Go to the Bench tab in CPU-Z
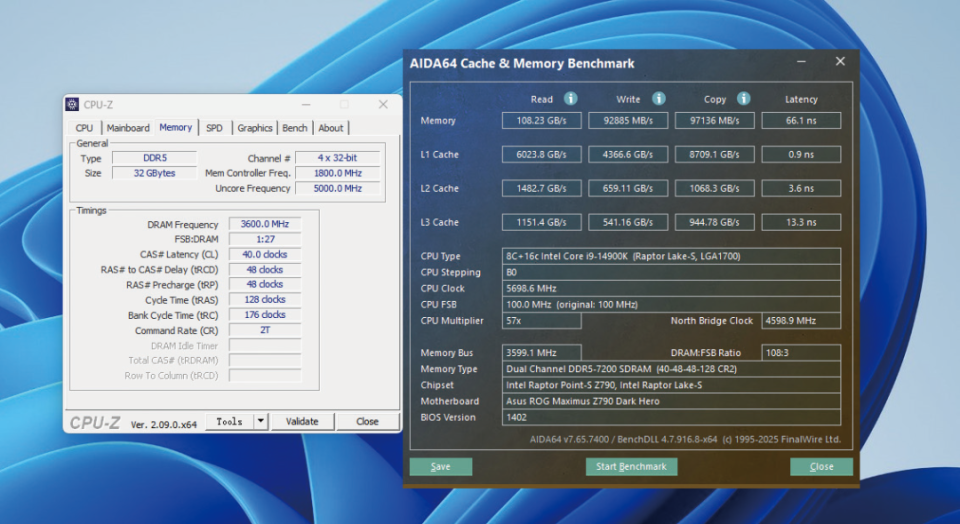Screen dimensions: 960x524 [294, 127]
